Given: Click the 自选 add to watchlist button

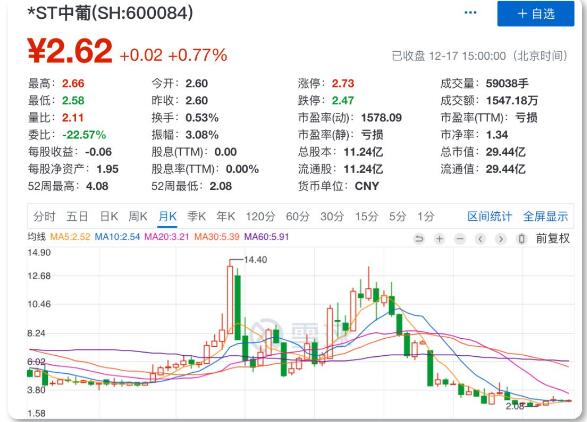Looking at the screenshot, I should coord(535,14).
